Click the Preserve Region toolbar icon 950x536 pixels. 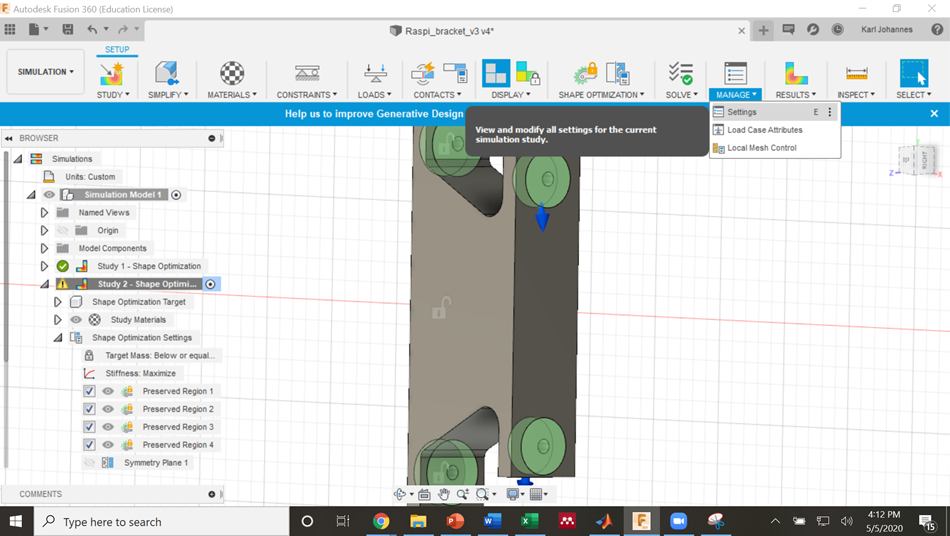click(x=586, y=73)
